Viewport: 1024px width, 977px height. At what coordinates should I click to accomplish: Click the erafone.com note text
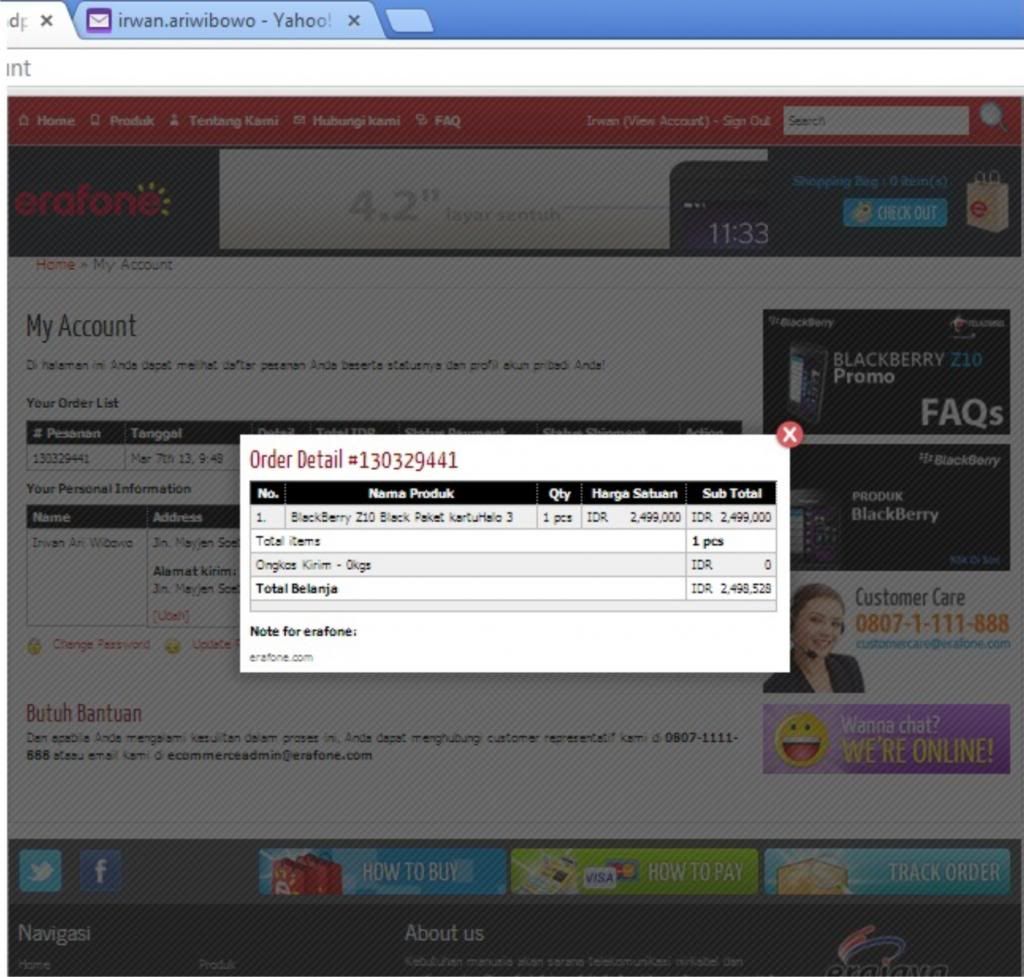click(281, 658)
